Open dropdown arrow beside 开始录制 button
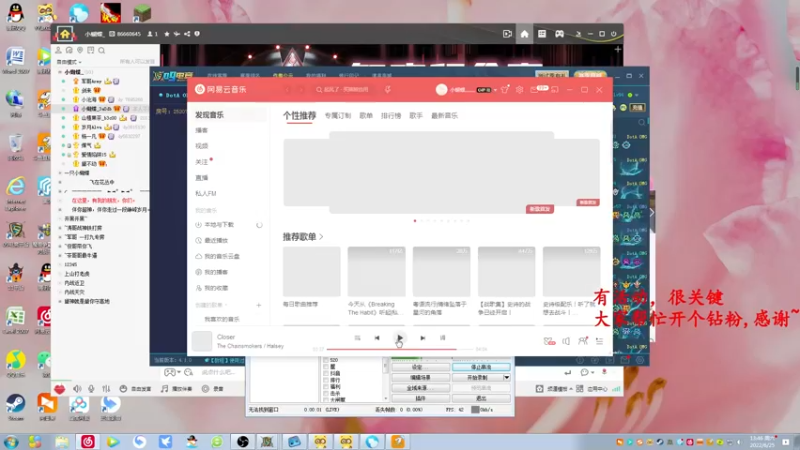 tap(506, 378)
